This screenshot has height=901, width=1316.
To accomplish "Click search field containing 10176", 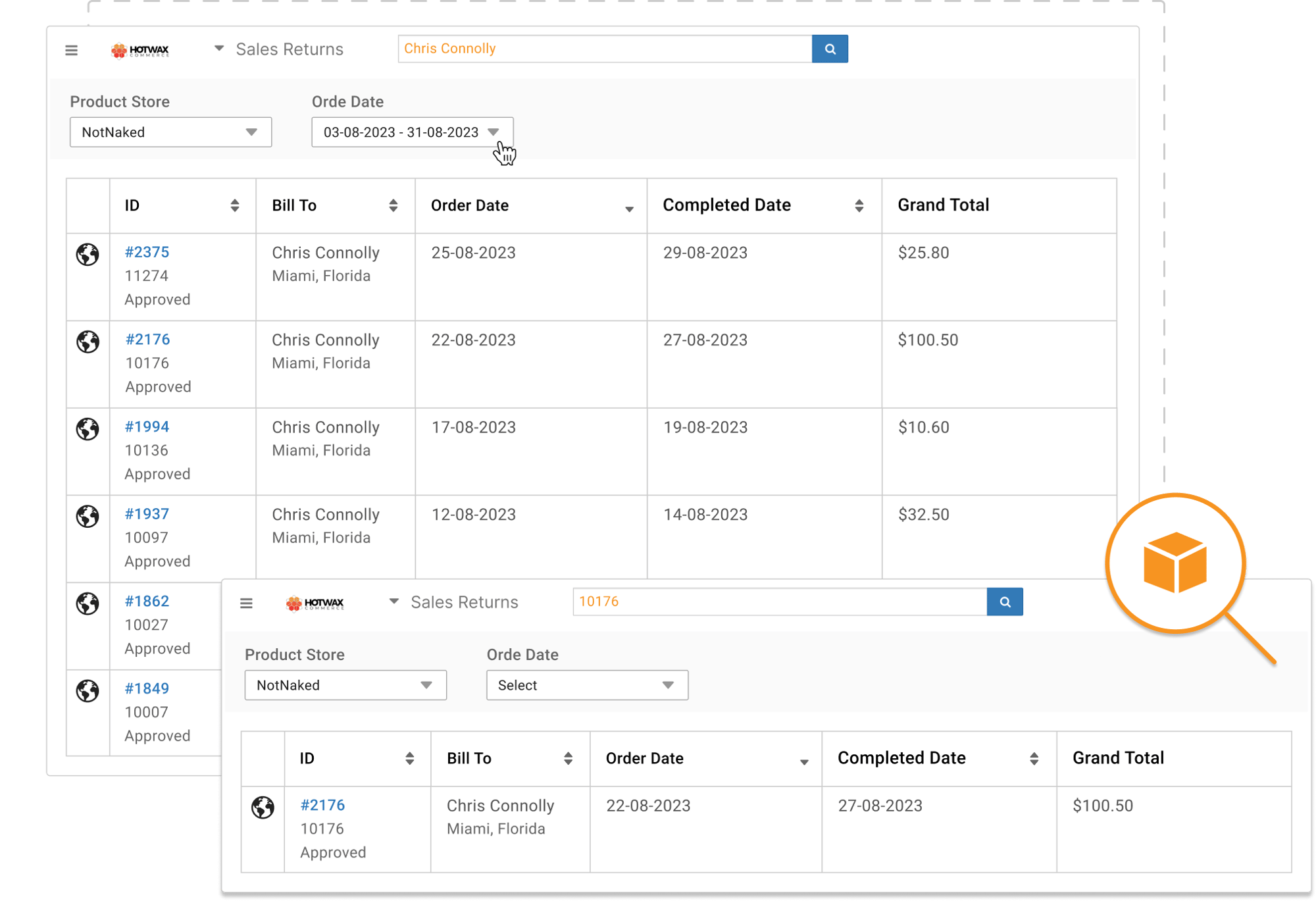I will [780, 602].
